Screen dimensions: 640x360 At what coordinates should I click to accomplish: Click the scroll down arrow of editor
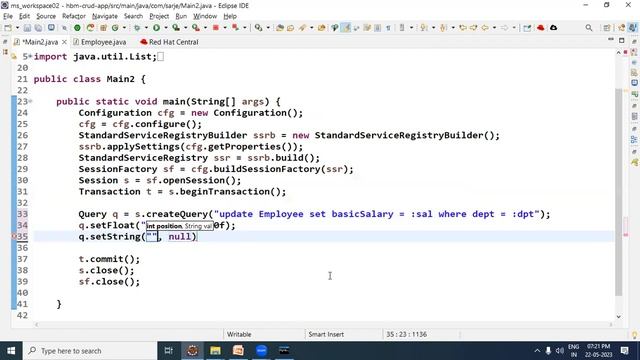(619, 316)
